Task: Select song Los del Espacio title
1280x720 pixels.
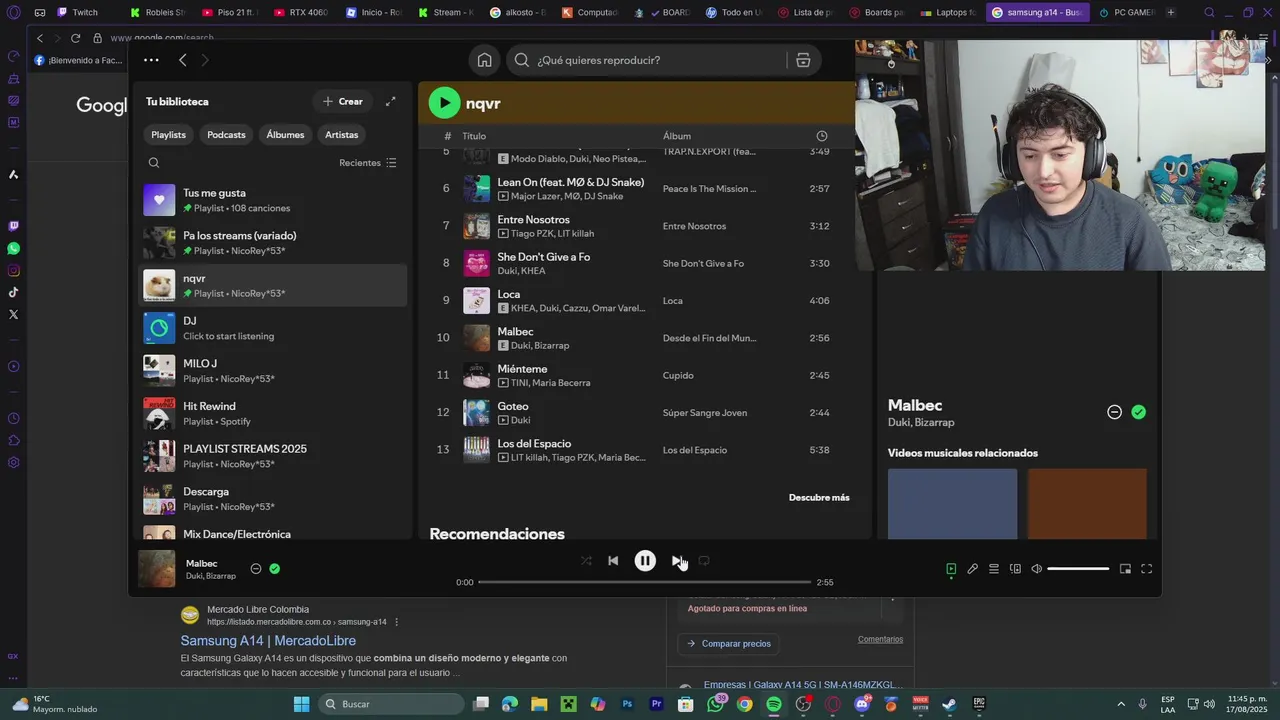Action: click(x=534, y=444)
